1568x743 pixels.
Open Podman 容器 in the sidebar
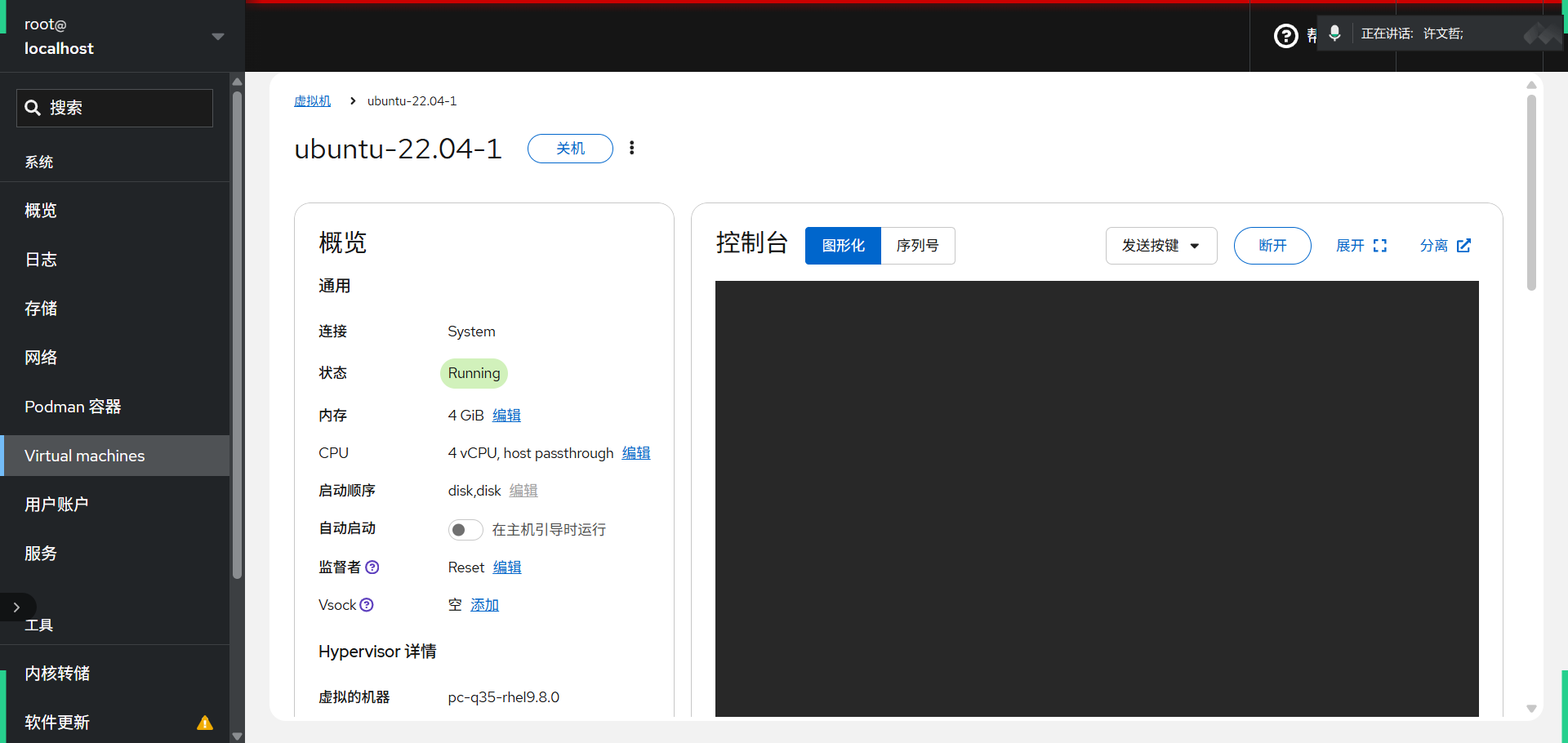click(114, 407)
